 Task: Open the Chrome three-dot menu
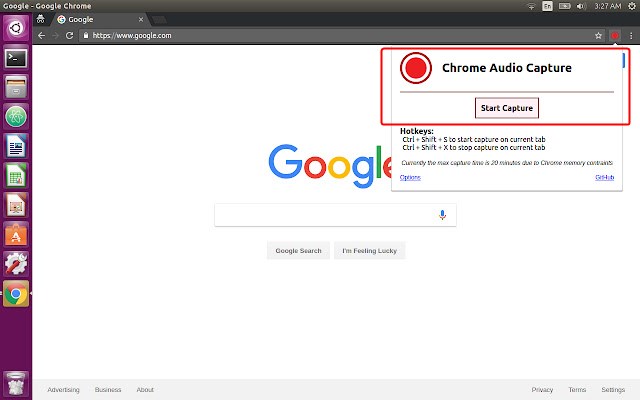[631, 36]
